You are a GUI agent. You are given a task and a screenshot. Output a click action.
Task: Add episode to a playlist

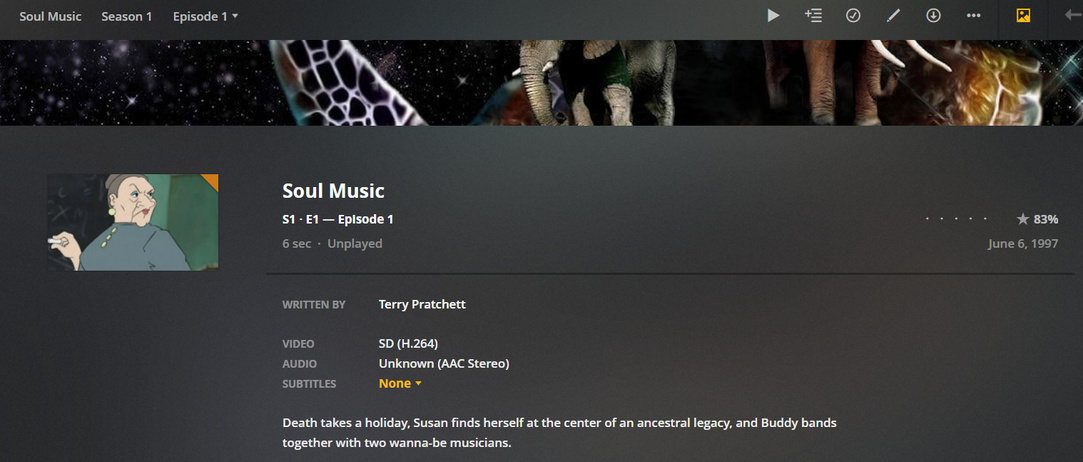[x=813, y=15]
